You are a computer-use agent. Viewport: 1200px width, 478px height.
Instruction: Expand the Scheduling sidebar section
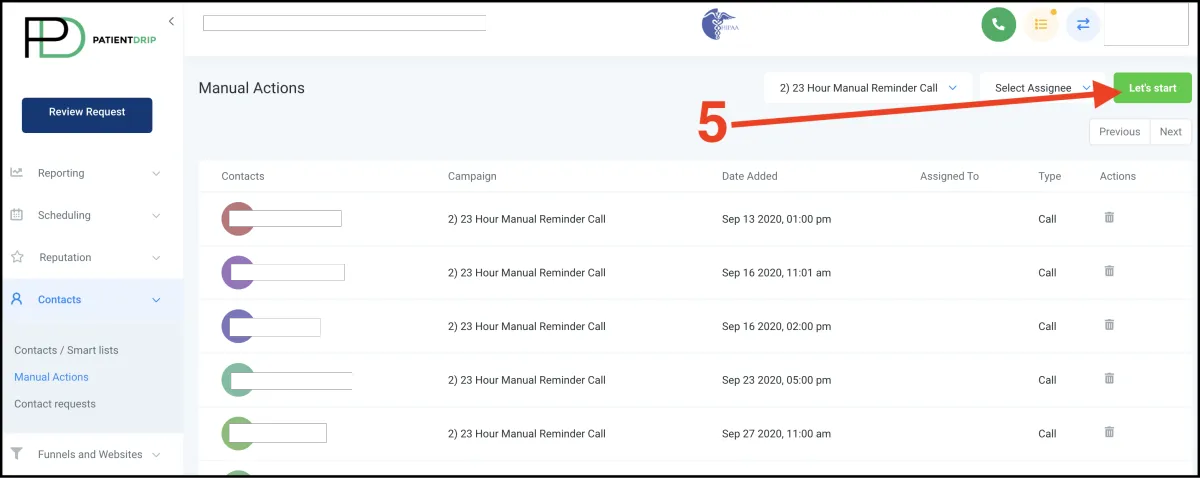(85, 215)
